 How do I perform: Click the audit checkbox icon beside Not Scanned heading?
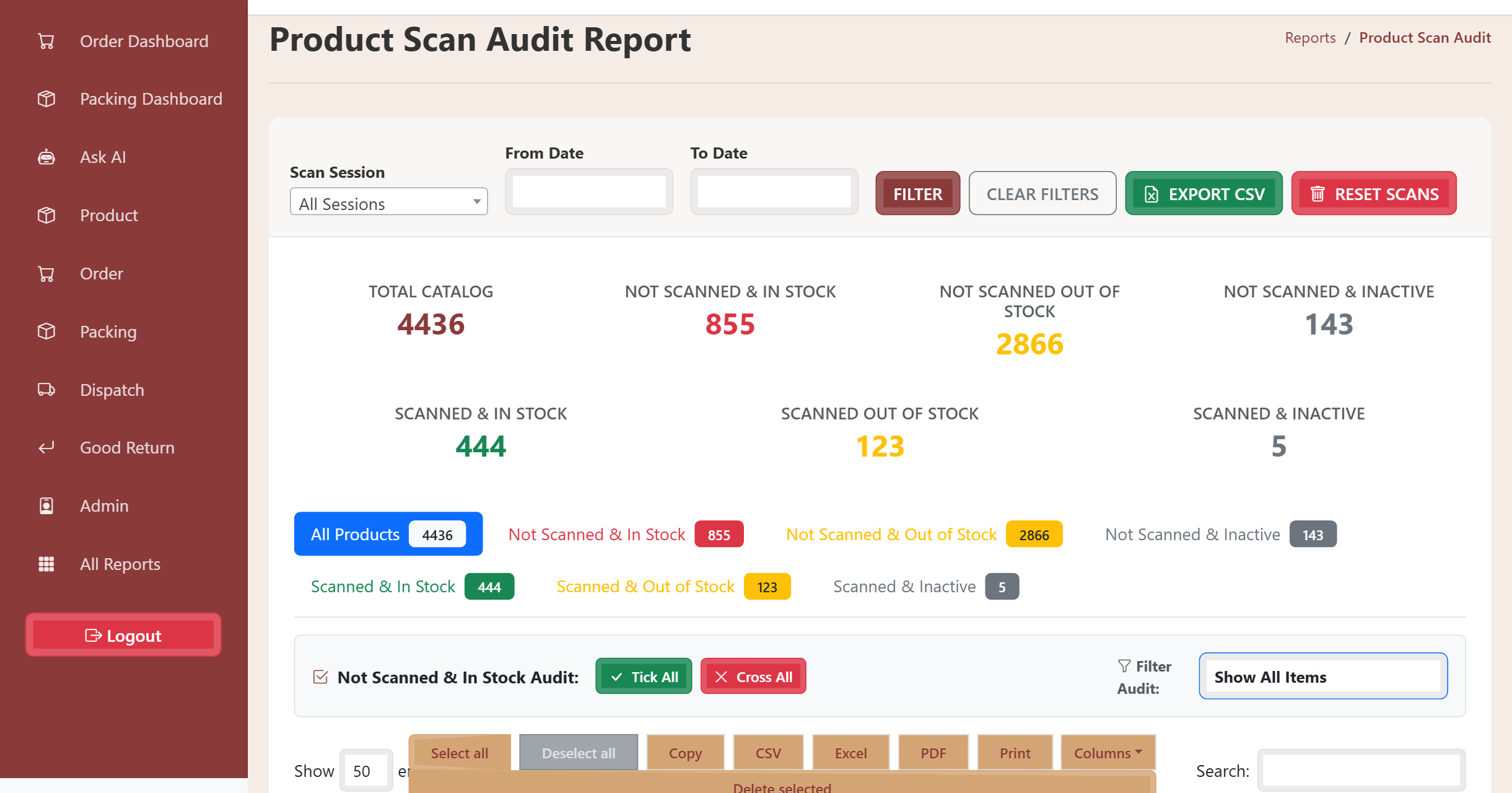320,677
